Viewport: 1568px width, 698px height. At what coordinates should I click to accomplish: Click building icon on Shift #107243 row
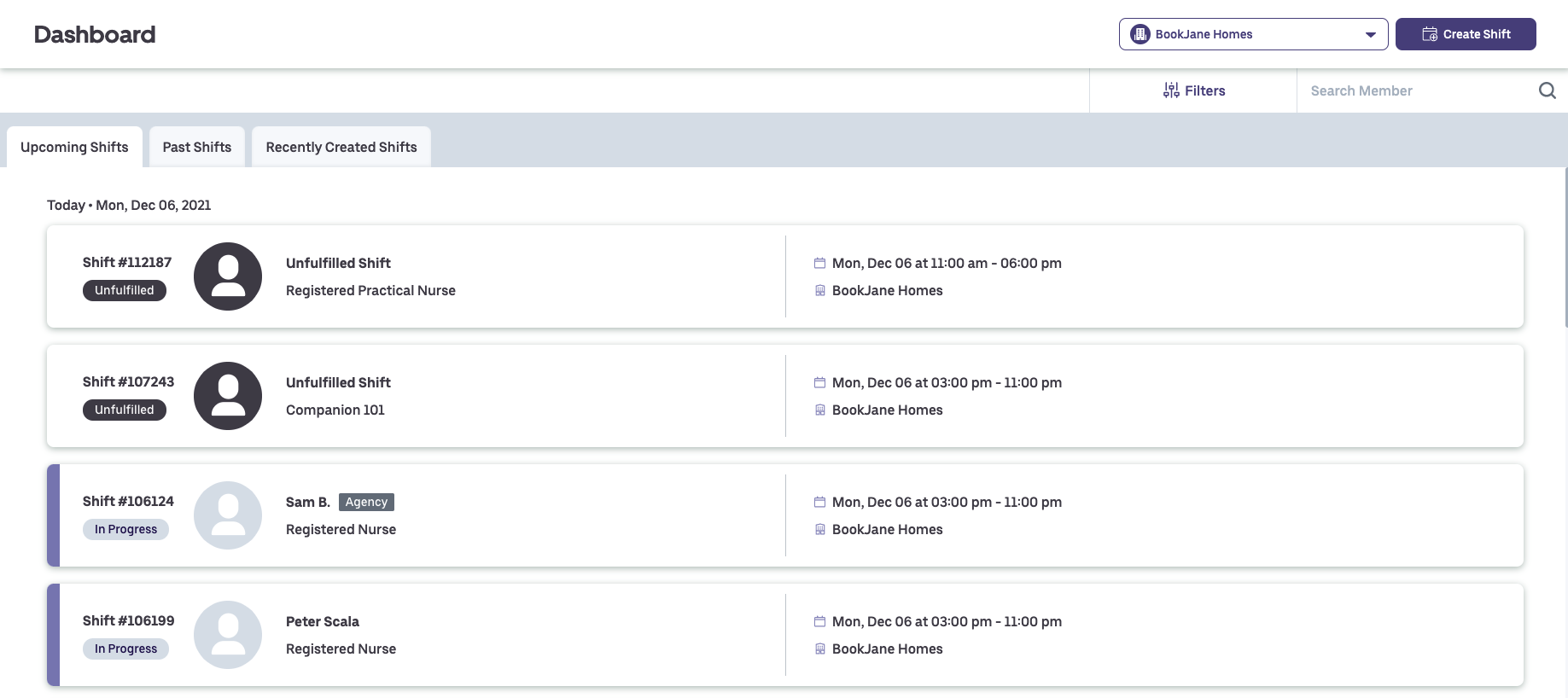[819, 410]
